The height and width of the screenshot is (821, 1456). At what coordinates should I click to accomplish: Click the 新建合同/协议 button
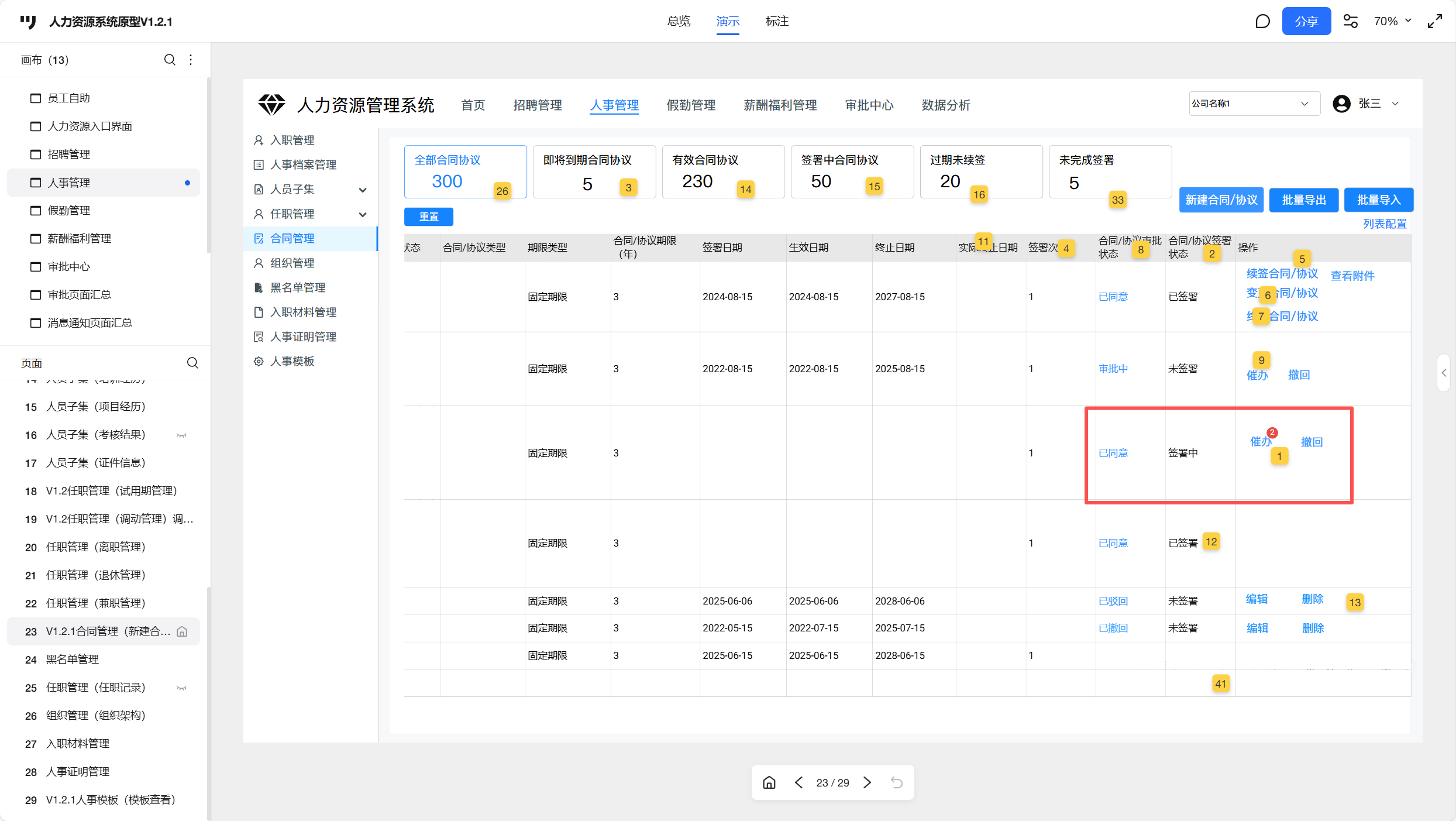point(1221,200)
